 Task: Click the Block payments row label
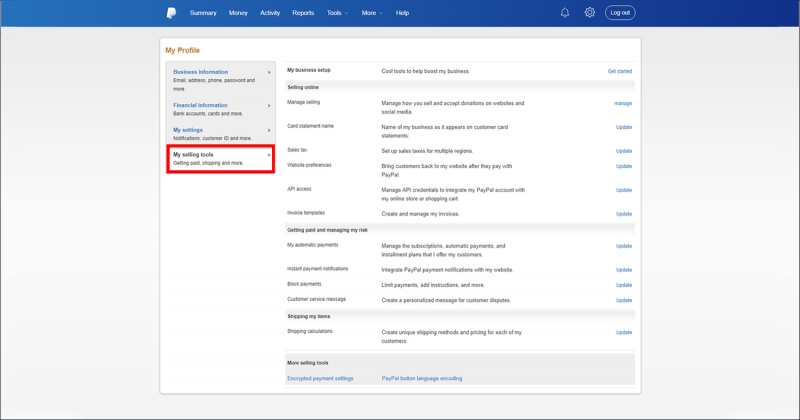click(304, 284)
